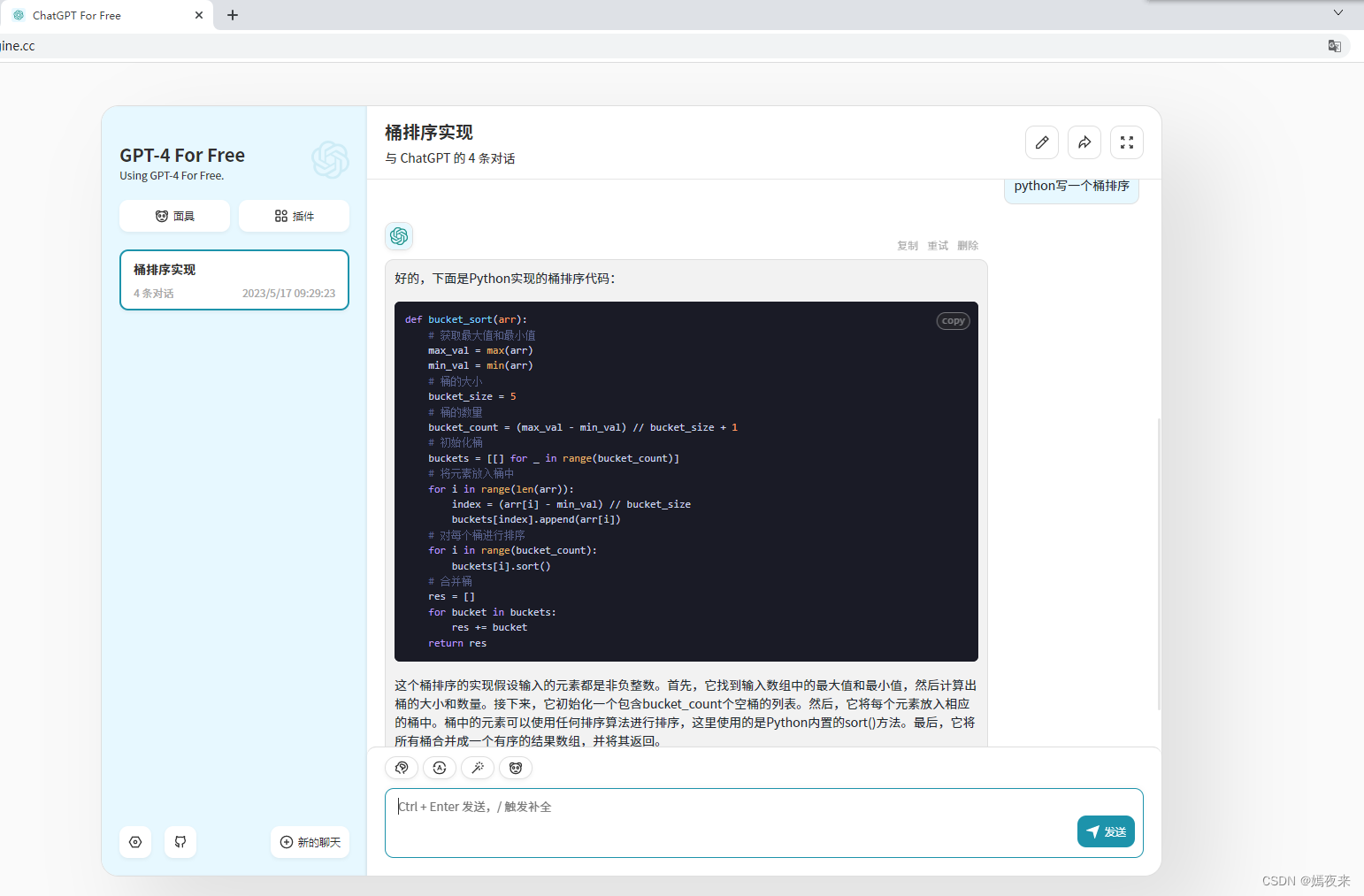
Task: Click 重试 to retry the reply
Action: pos(938,246)
